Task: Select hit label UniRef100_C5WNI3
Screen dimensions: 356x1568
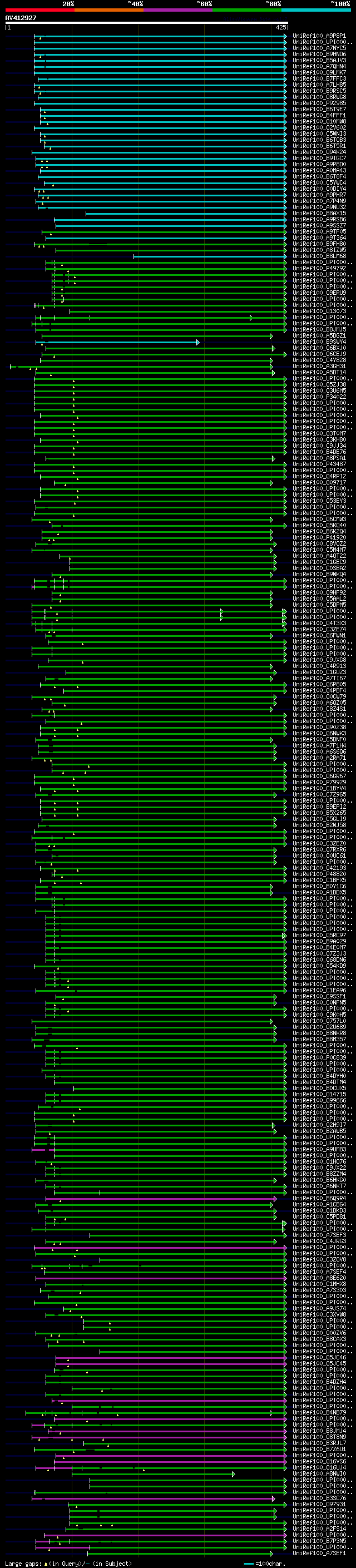Action: (x=319, y=134)
